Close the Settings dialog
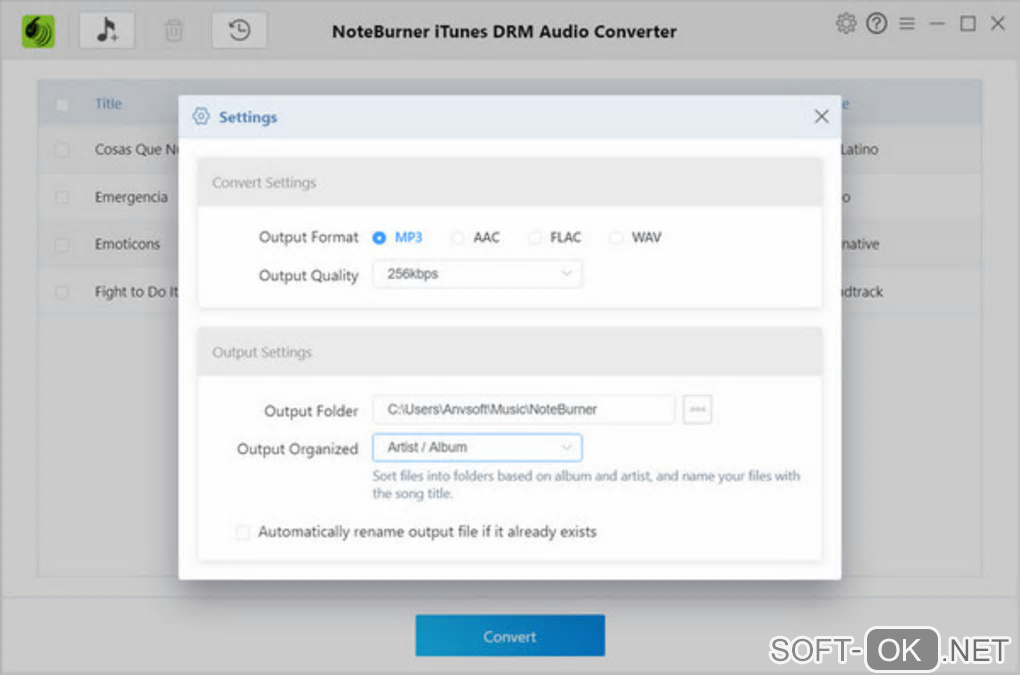The width and height of the screenshot is (1020, 675). [822, 116]
